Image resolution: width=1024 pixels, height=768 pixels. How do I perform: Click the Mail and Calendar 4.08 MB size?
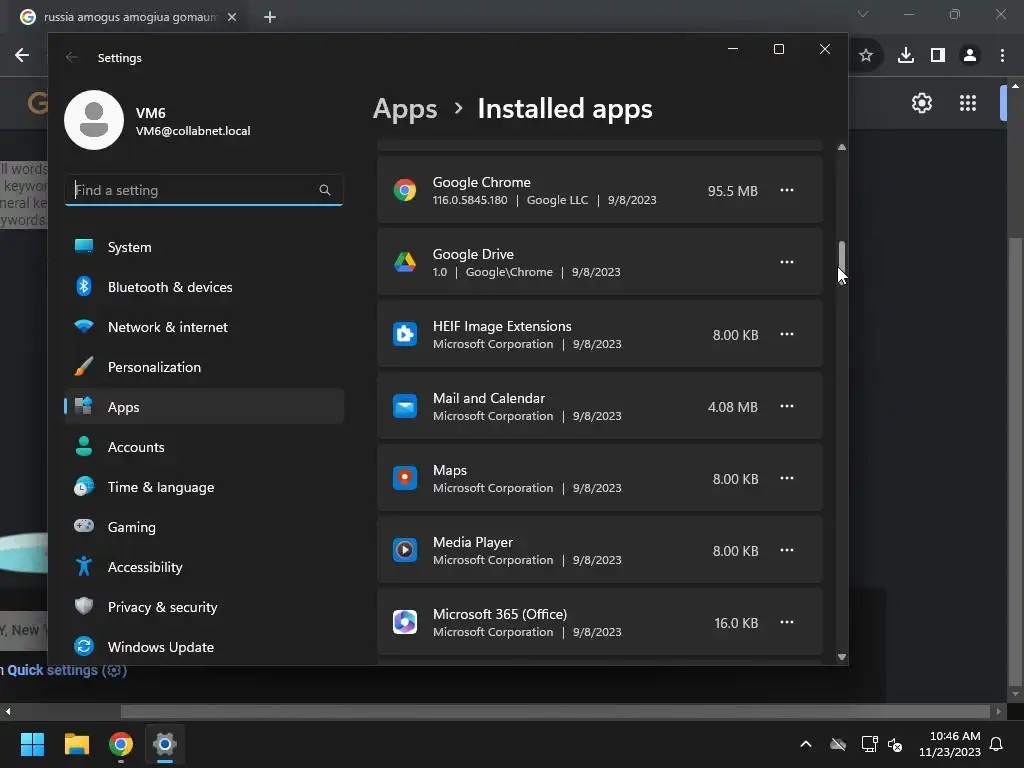tap(733, 407)
